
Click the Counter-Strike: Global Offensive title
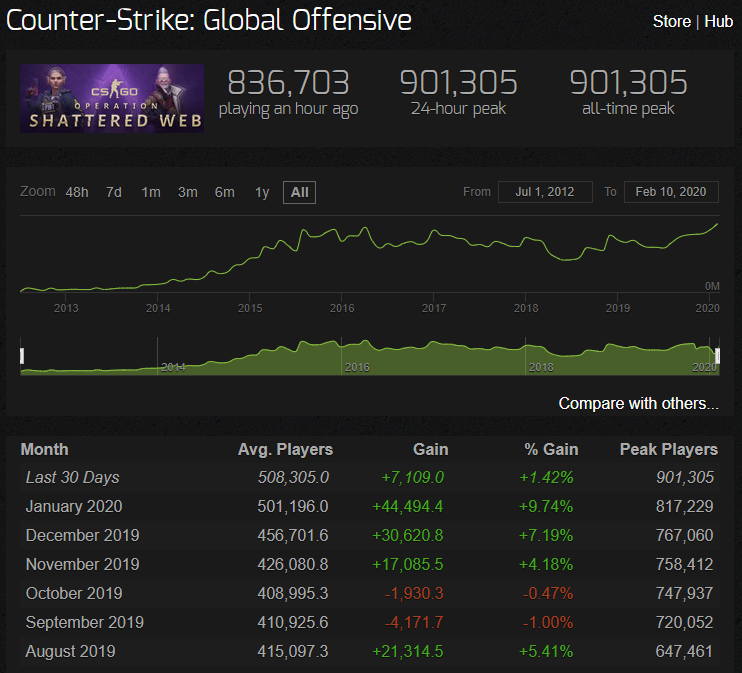click(x=209, y=20)
